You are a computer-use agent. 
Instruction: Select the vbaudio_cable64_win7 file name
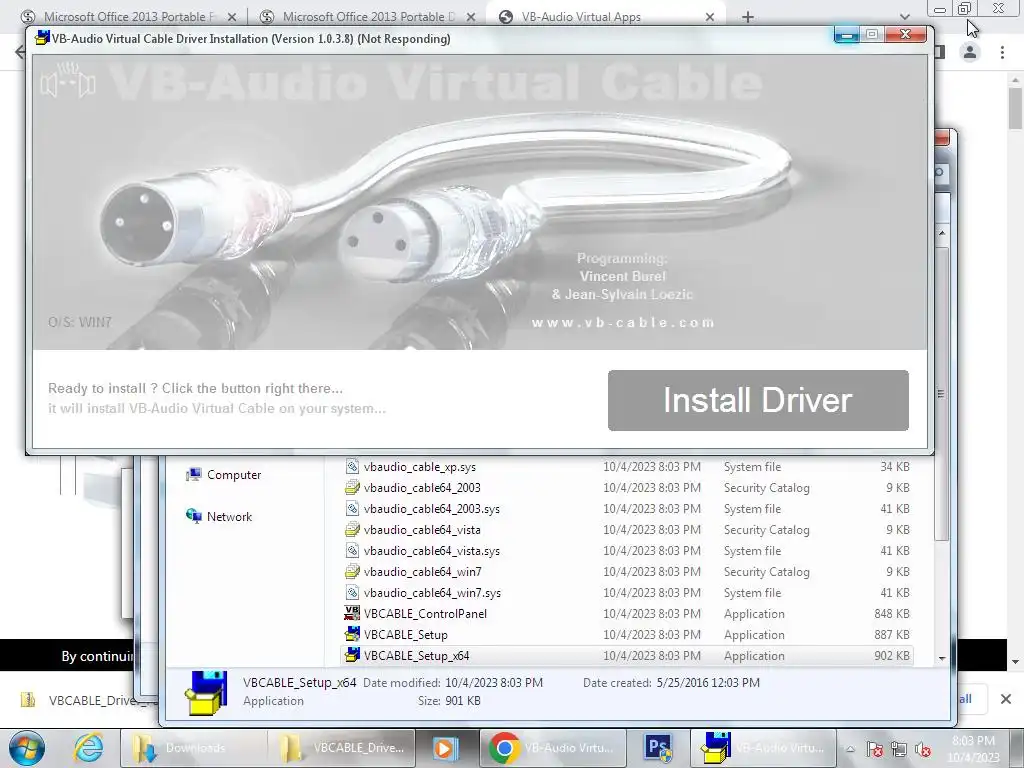click(423, 571)
